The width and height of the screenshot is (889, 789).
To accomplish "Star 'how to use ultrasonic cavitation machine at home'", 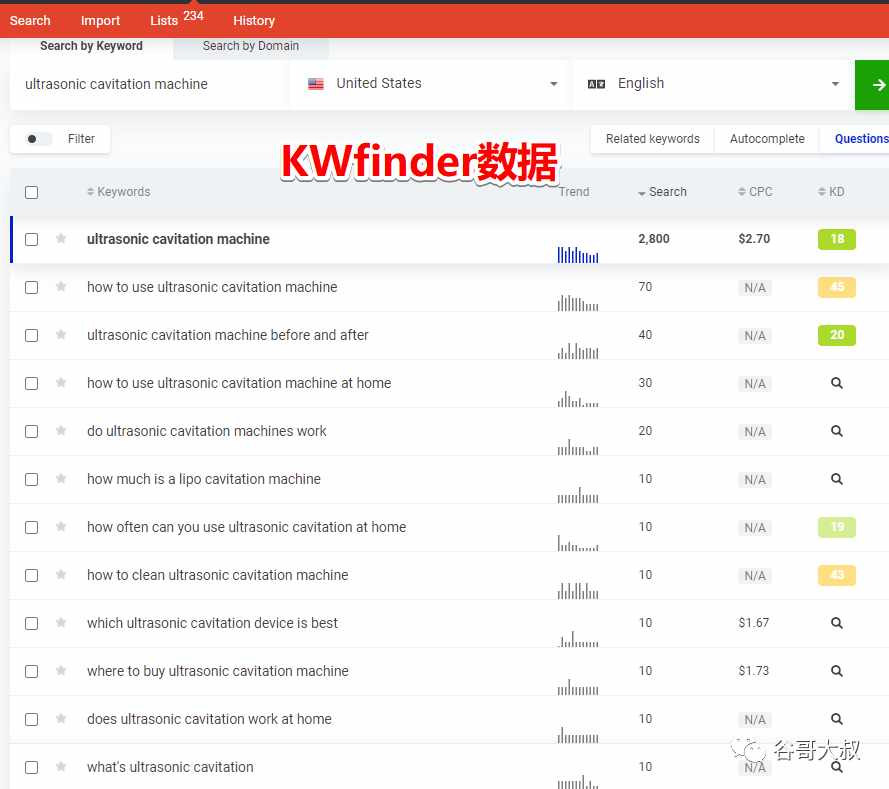I will (61, 383).
